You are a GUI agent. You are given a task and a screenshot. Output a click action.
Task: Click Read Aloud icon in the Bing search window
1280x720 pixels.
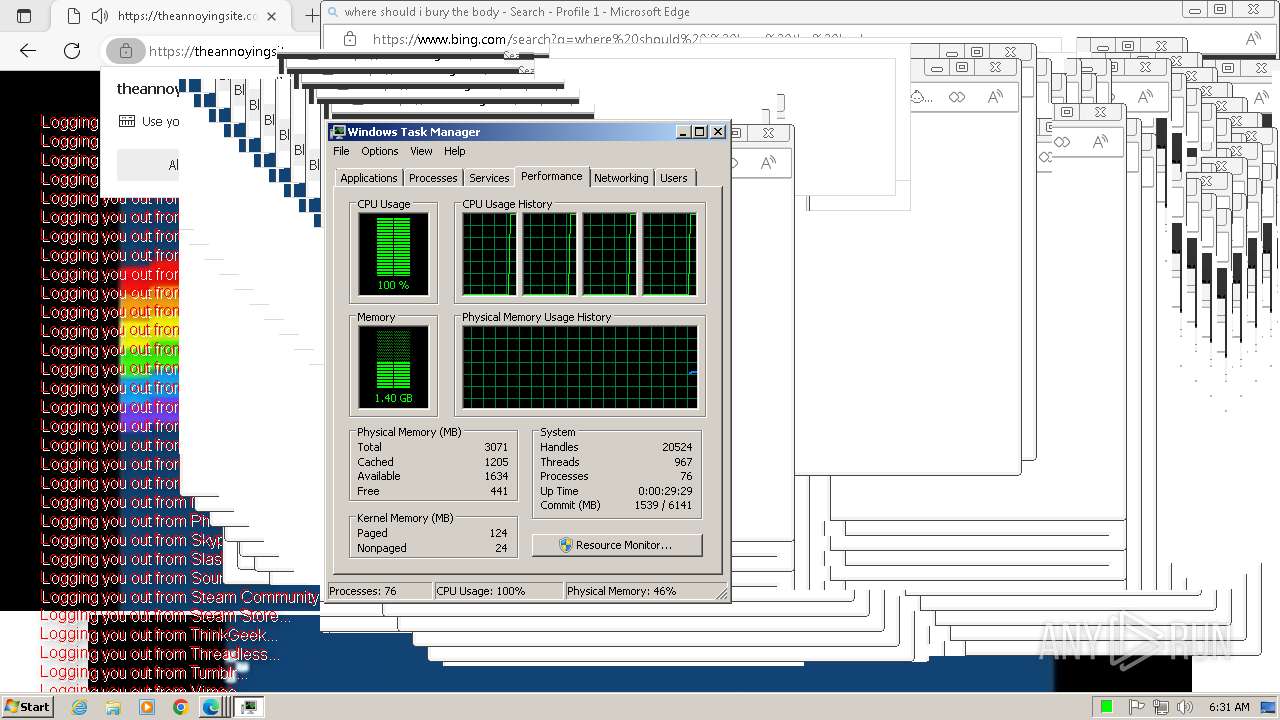pos(1252,39)
